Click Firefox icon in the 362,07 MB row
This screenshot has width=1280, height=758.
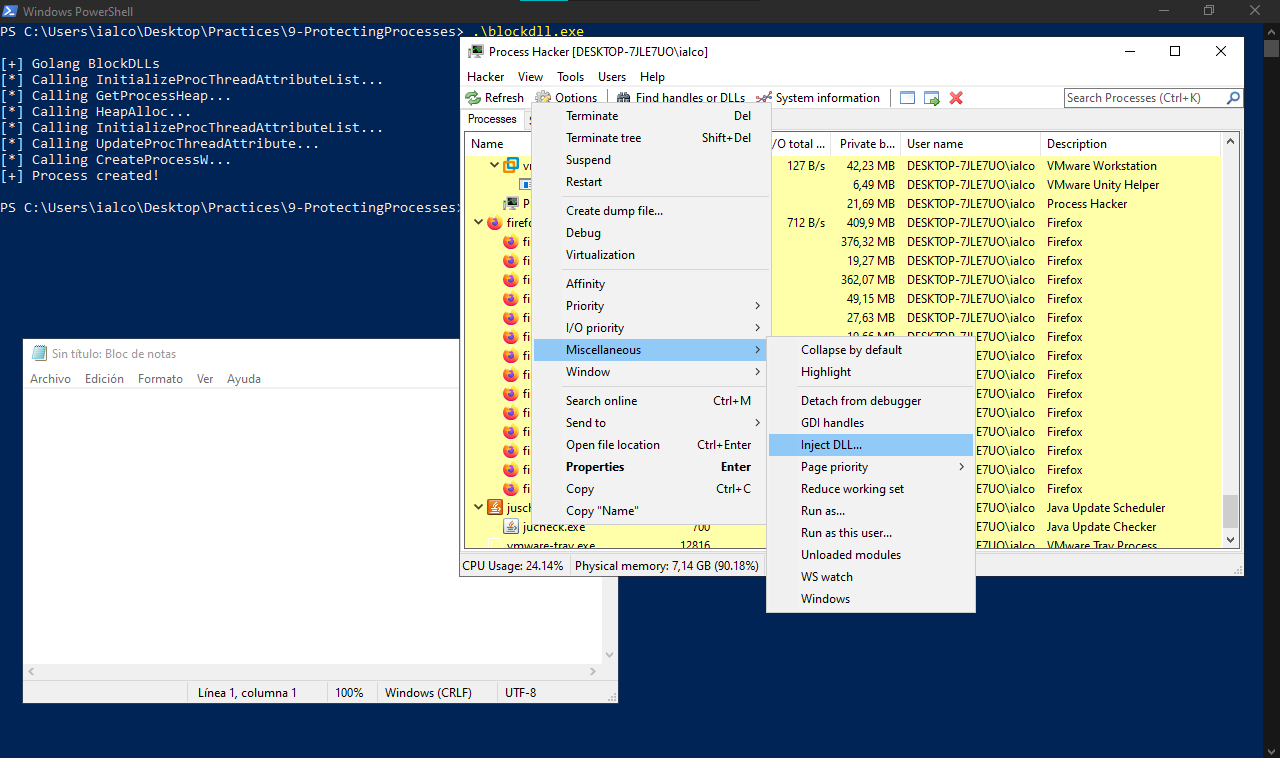tap(511, 280)
